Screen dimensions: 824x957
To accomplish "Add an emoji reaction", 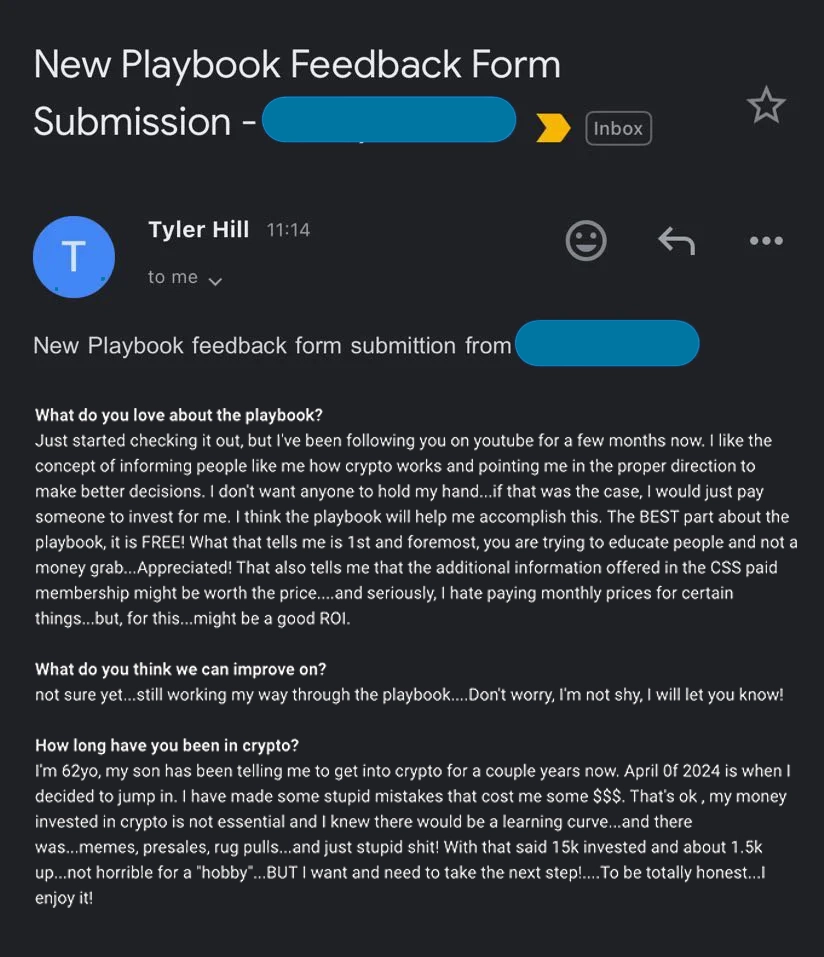I will click(586, 241).
